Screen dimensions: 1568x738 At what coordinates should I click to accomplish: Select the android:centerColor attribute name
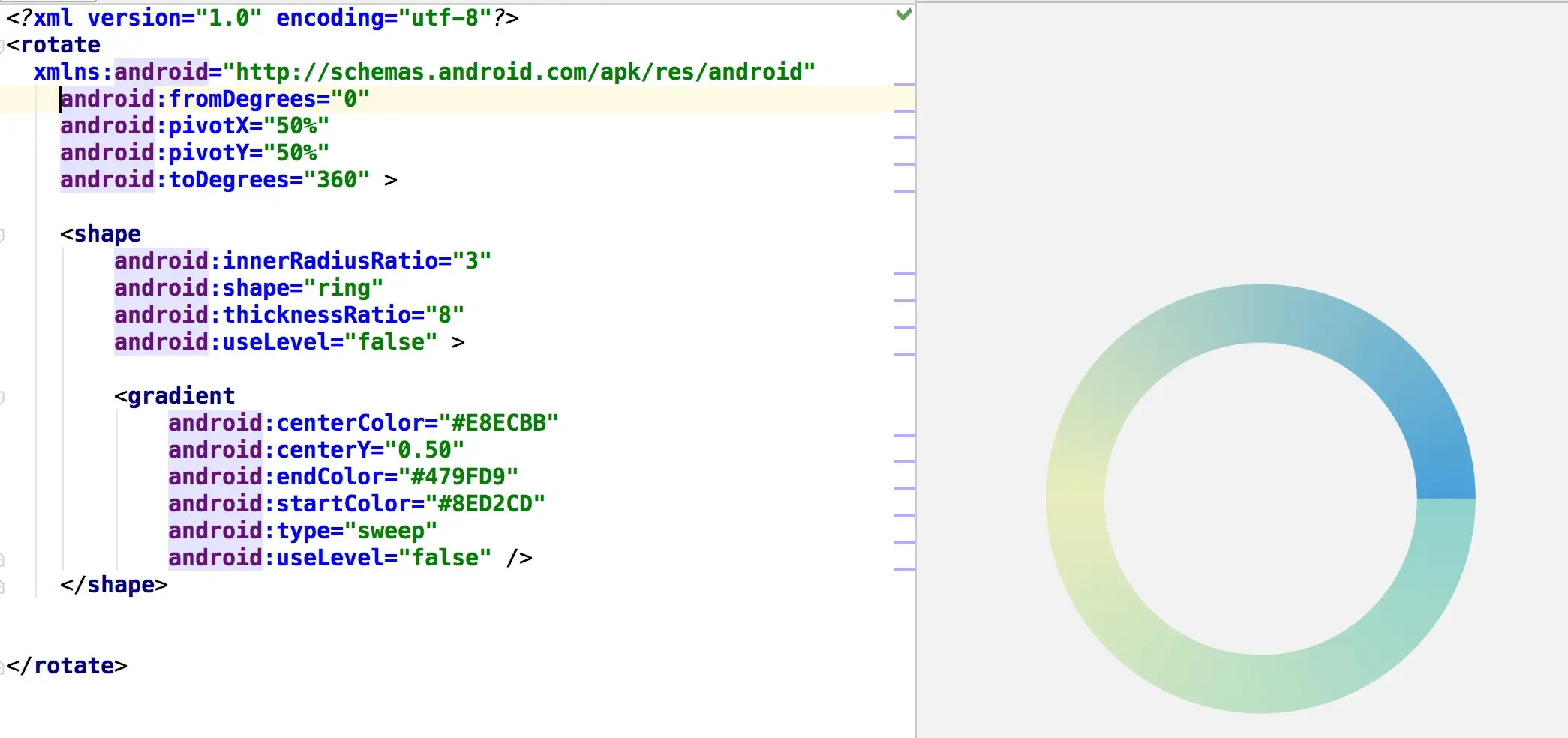(296, 423)
